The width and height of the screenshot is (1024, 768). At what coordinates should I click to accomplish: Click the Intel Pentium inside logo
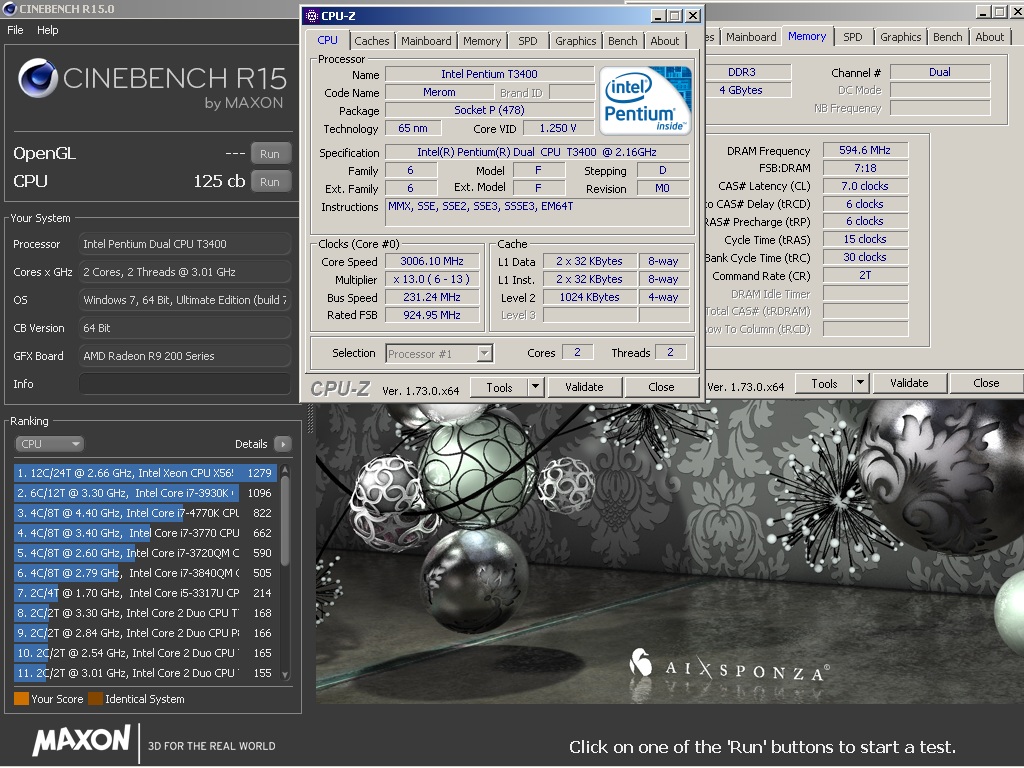[645, 100]
